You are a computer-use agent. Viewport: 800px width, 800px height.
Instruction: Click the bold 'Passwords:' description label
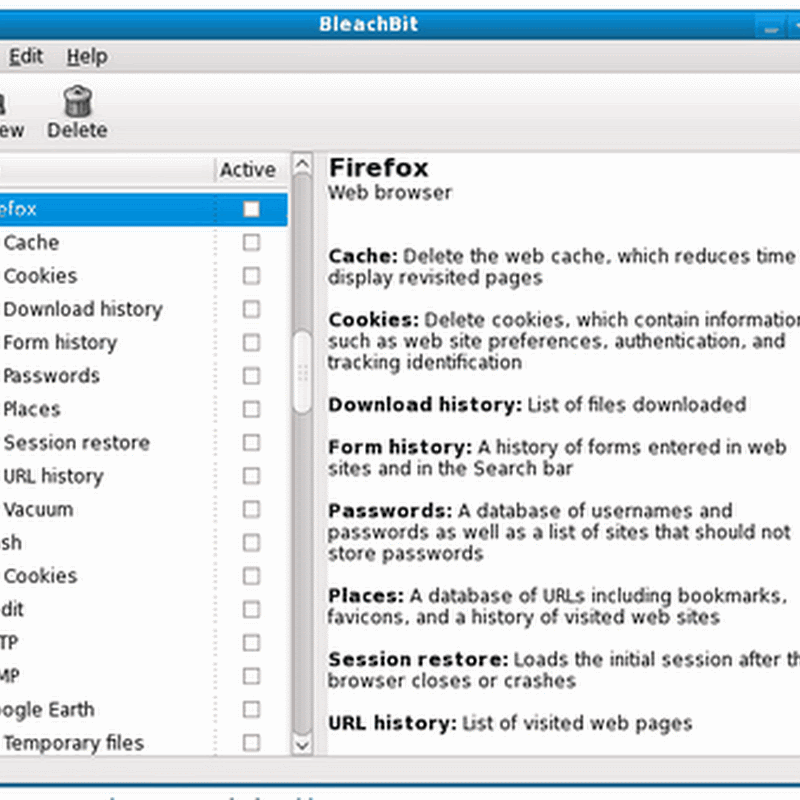coord(390,511)
